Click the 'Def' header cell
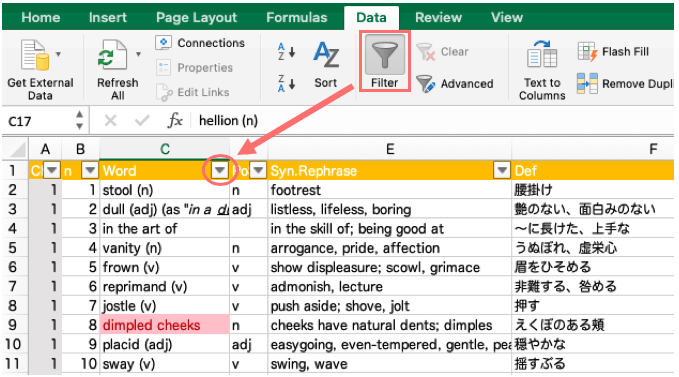The width and height of the screenshot is (679, 377). [593, 171]
